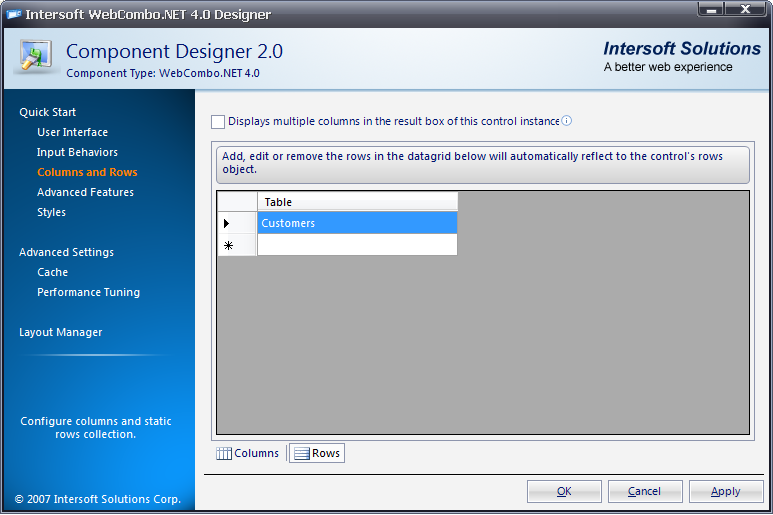Viewport: 773px width, 515px height.
Task: Select the Customers row arrow indicator
Action: click(x=226, y=223)
